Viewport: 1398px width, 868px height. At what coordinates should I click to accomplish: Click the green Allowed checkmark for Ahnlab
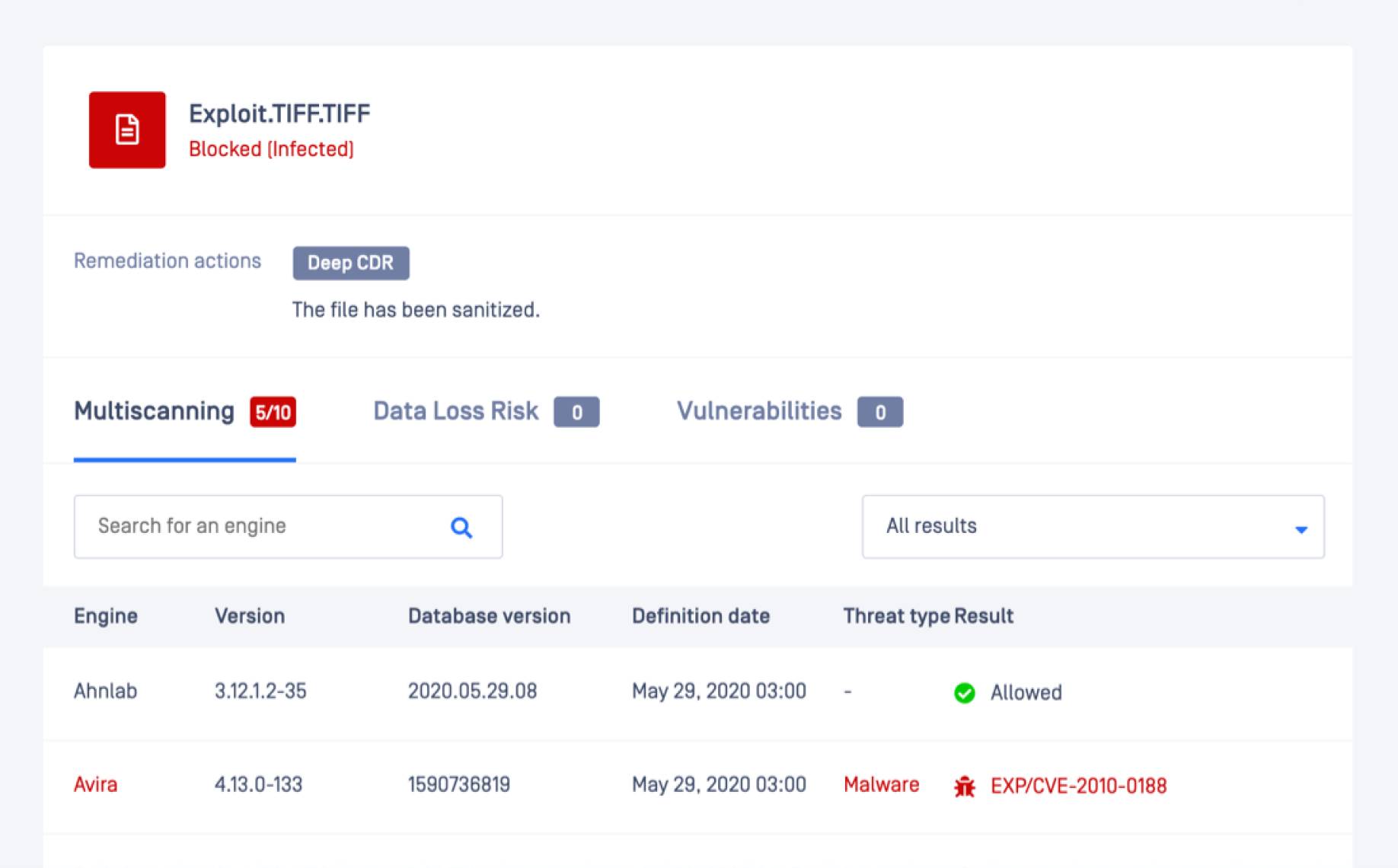[963, 692]
